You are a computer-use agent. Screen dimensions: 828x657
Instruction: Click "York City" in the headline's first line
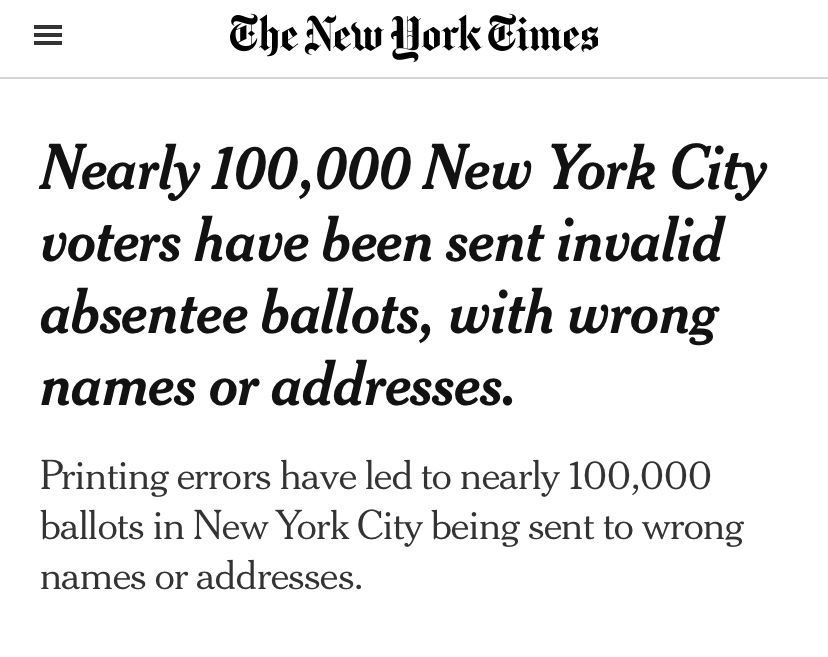657,168
